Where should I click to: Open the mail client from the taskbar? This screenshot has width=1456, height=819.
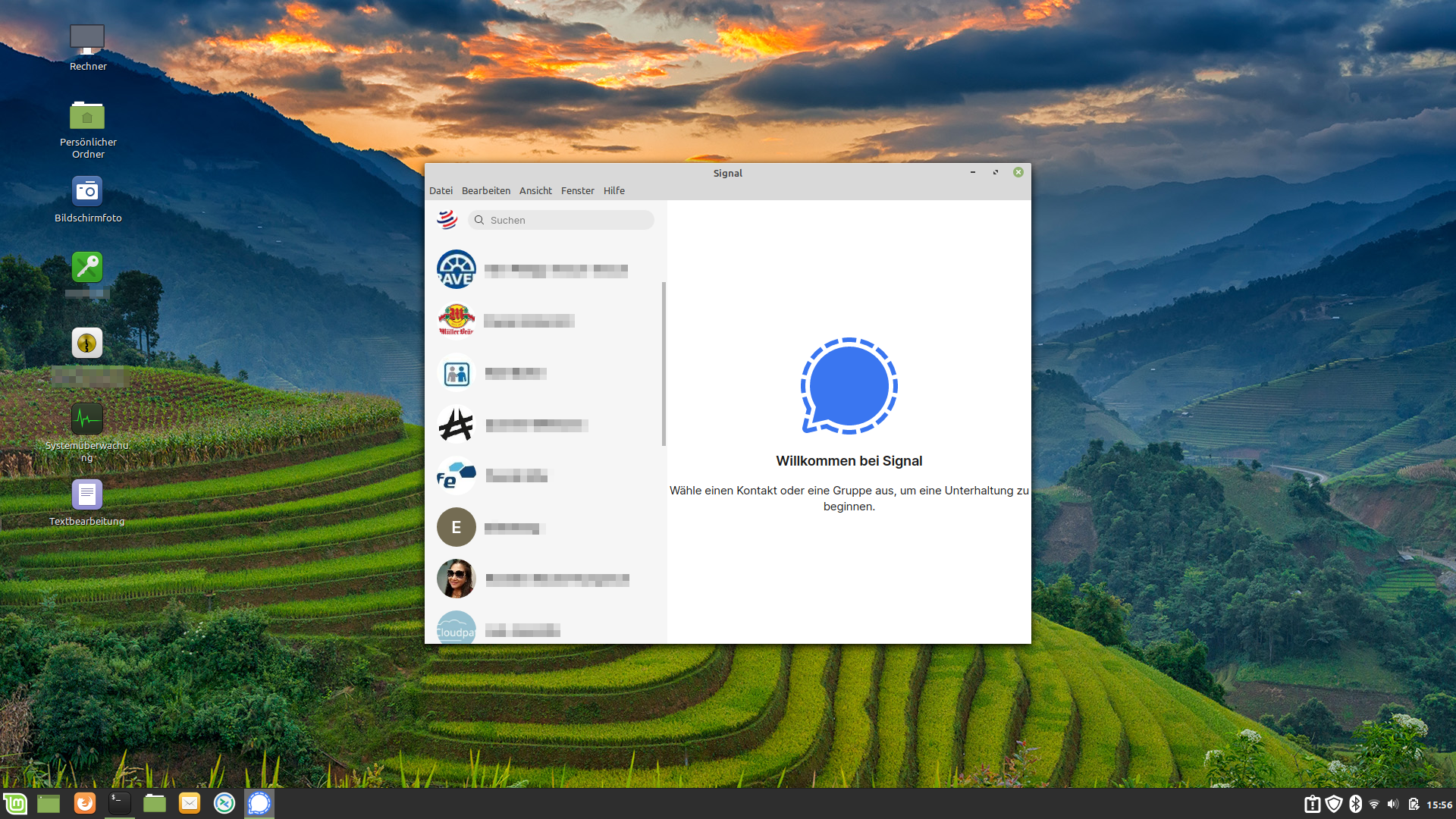[189, 803]
